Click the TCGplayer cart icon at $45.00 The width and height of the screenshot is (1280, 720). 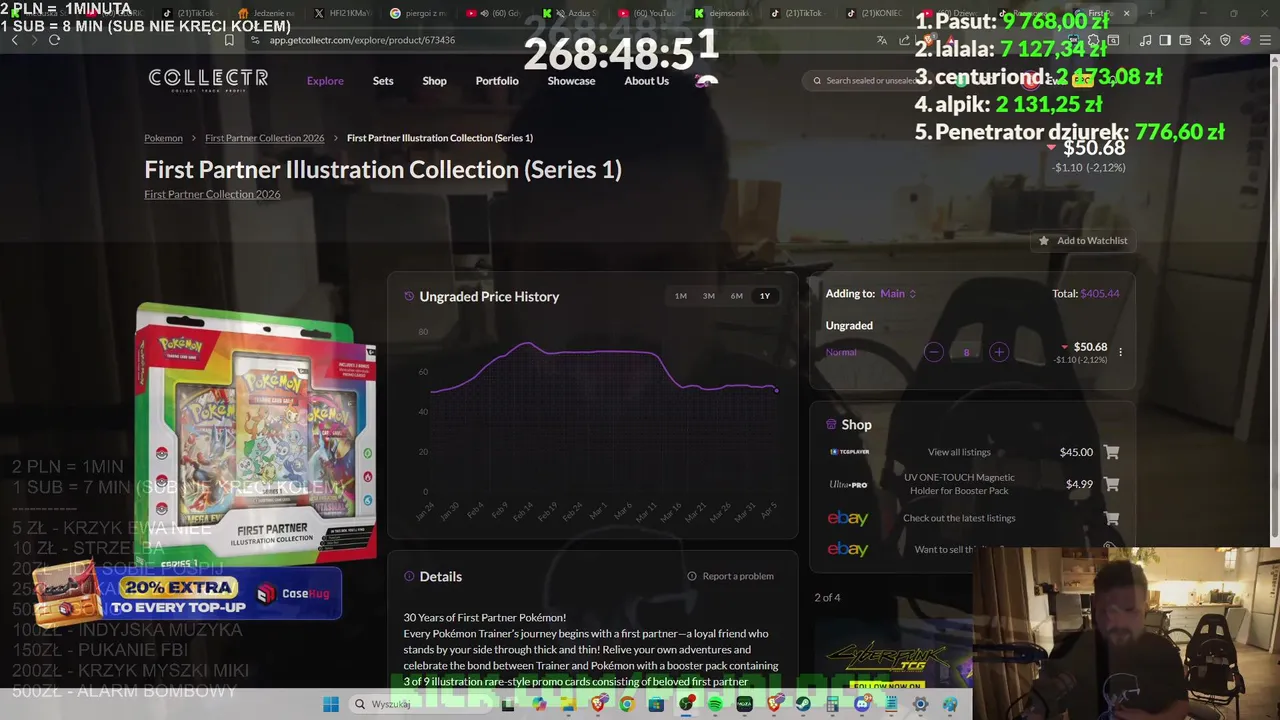point(1111,452)
